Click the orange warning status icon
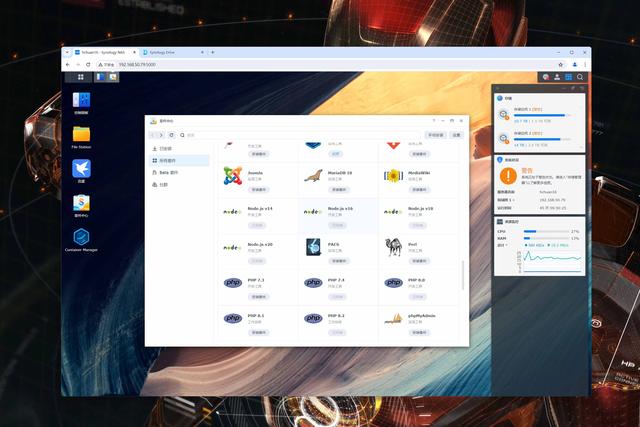Viewport: 640px width, 427px height. coord(508,176)
